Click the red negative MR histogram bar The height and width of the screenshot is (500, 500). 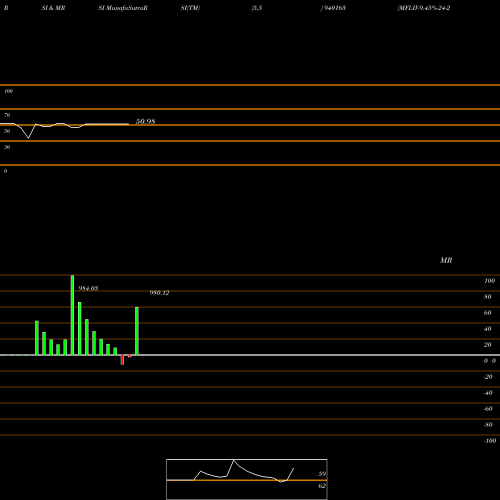[x=122, y=360]
